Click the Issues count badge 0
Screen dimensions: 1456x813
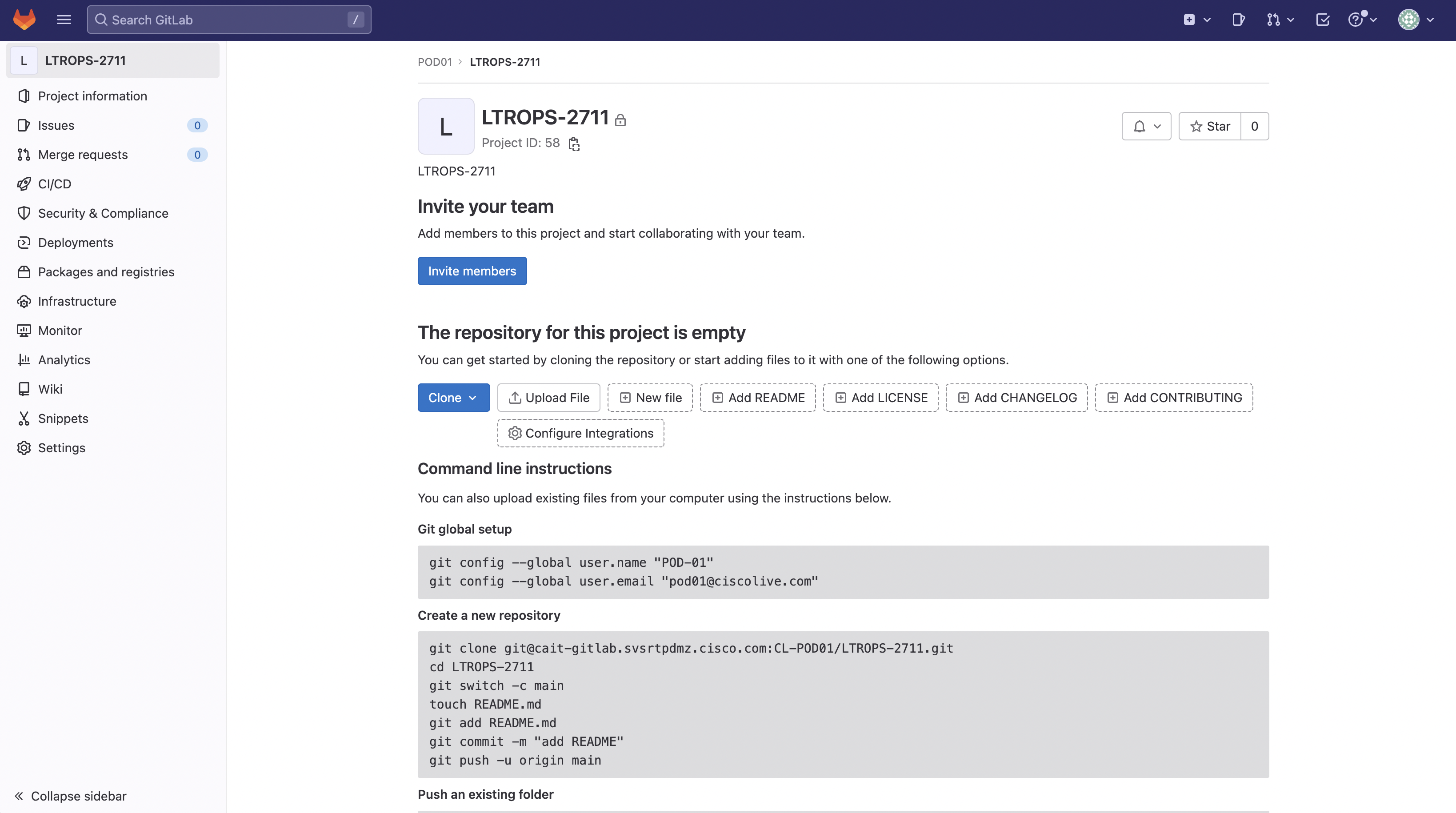pos(197,125)
